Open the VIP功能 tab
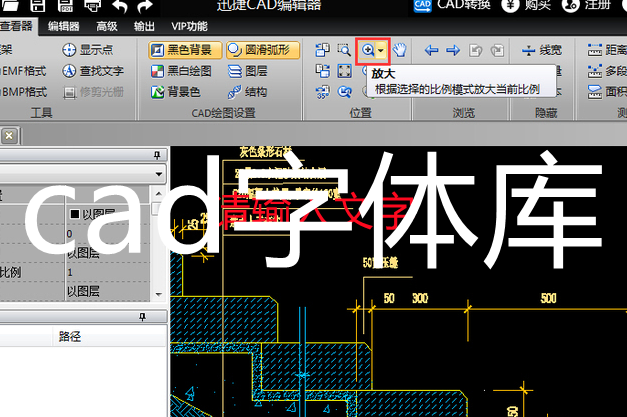The image size is (627, 417). (189, 26)
